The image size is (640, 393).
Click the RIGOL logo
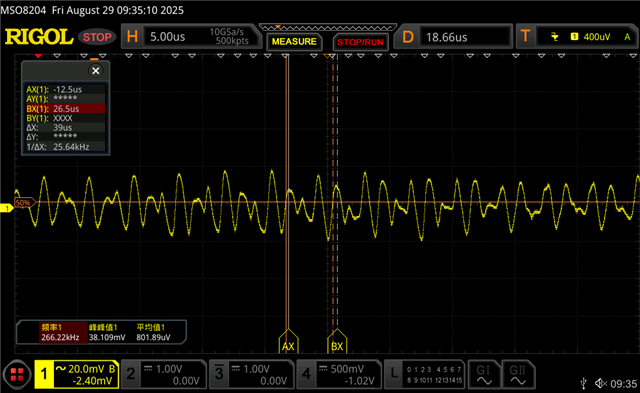39,37
